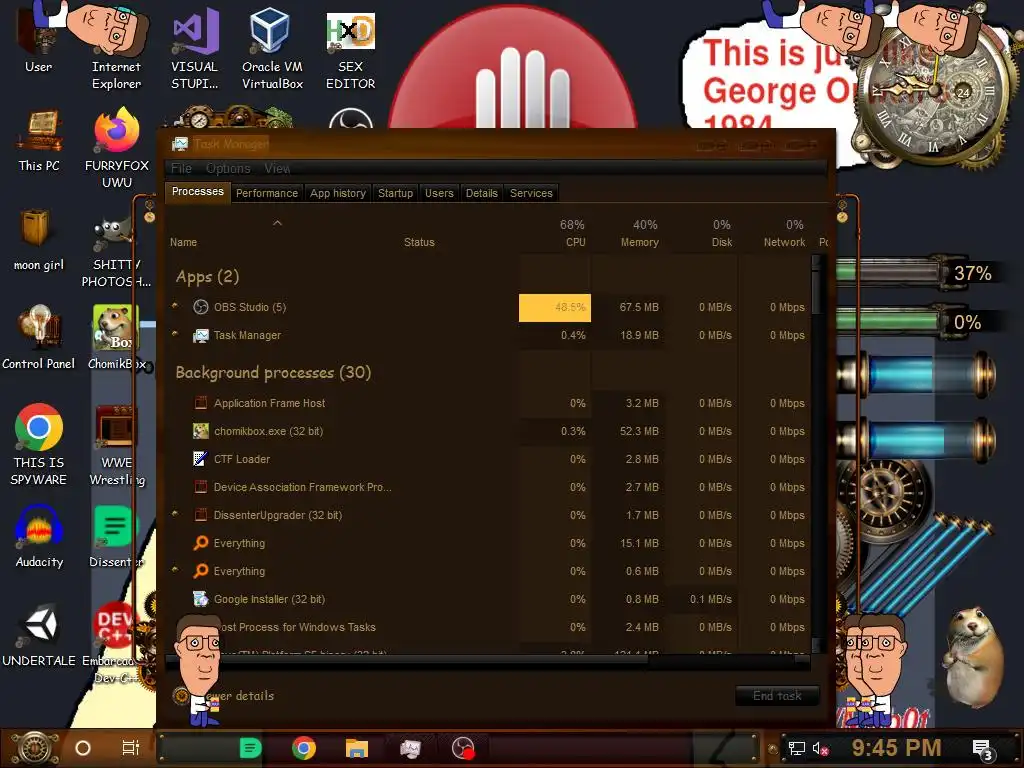The width and height of the screenshot is (1024, 768).
Task: Click muted volume icon in tray
Action: click(820, 748)
